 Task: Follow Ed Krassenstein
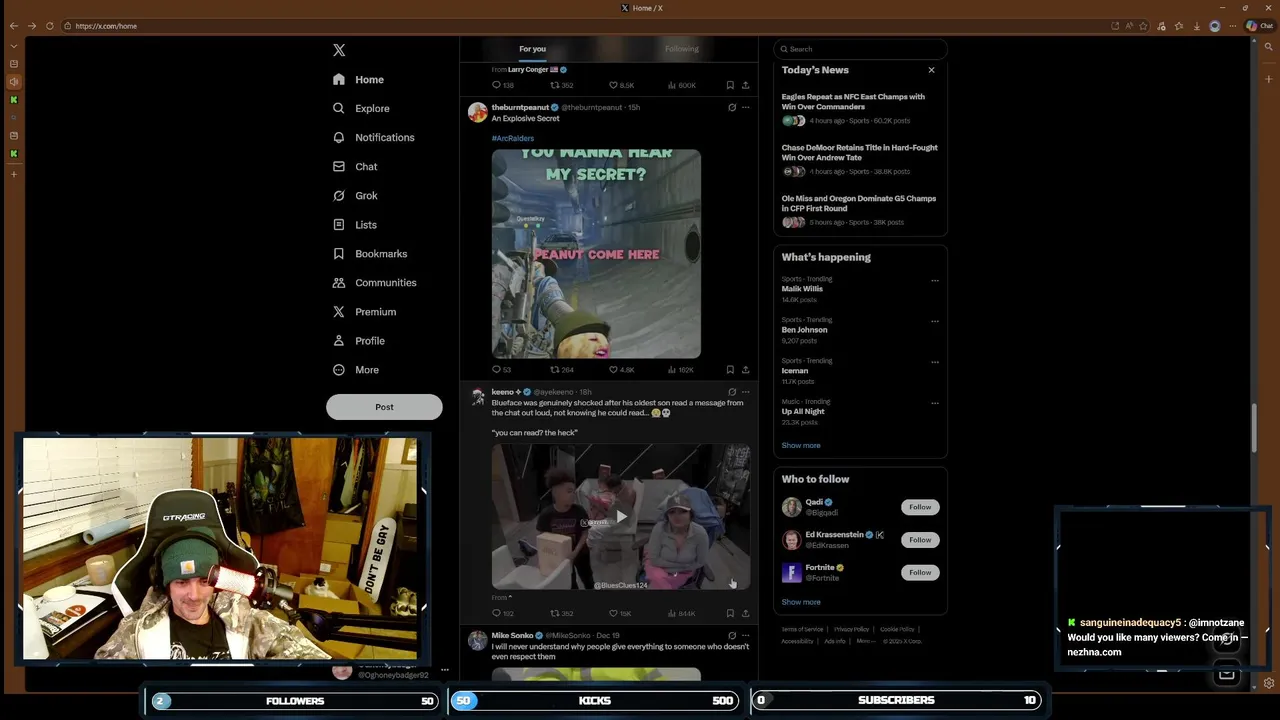[920, 540]
